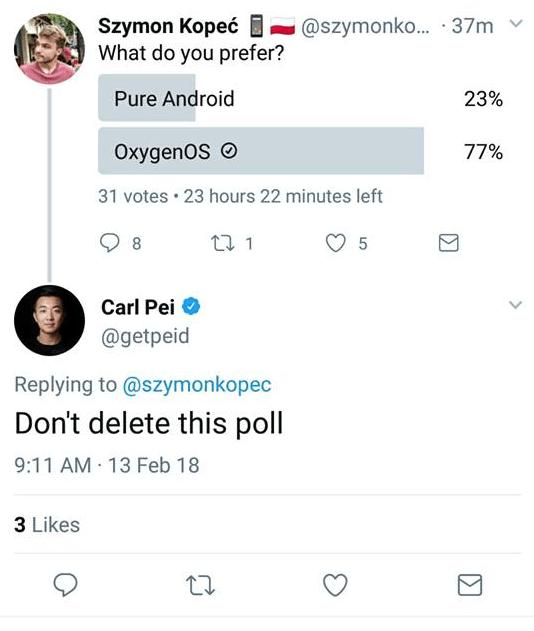Open the @szymonkopec mention link
The image size is (534, 631).
(x=197, y=385)
